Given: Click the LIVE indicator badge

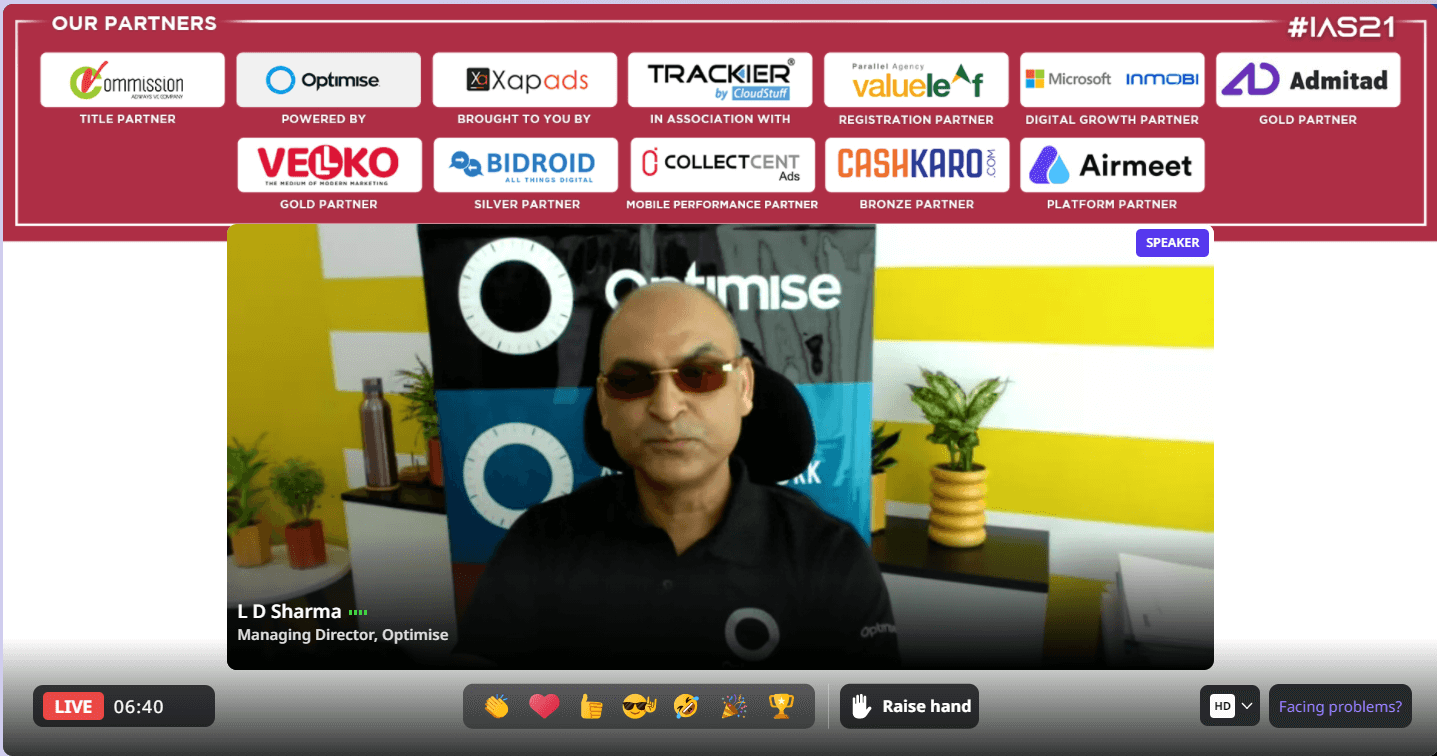Looking at the screenshot, I should [x=73, y=706].
